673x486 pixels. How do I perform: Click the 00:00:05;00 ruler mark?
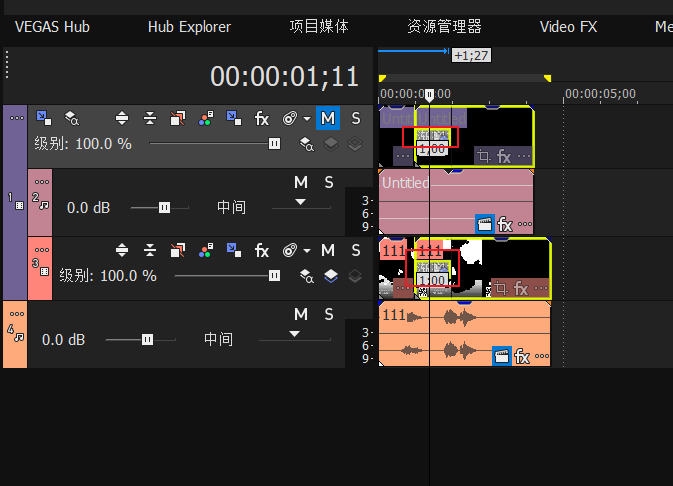[600, 94]
